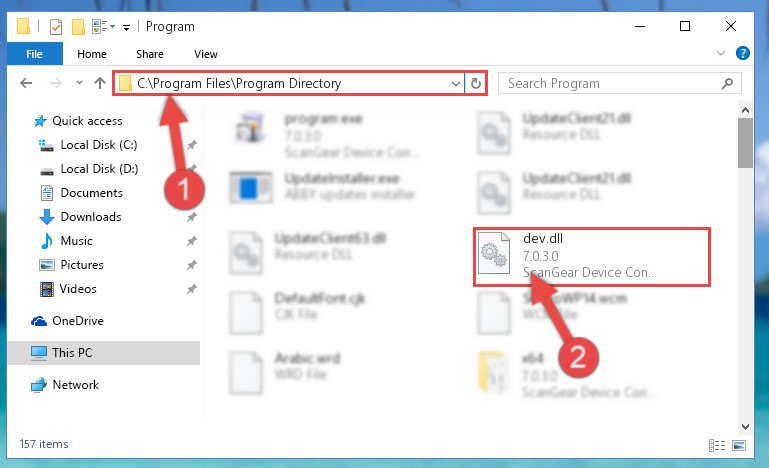This screenshot has width=769, height=468.
Task: Click the Properties checkmark icon in title bar
Action: [56, 26]
